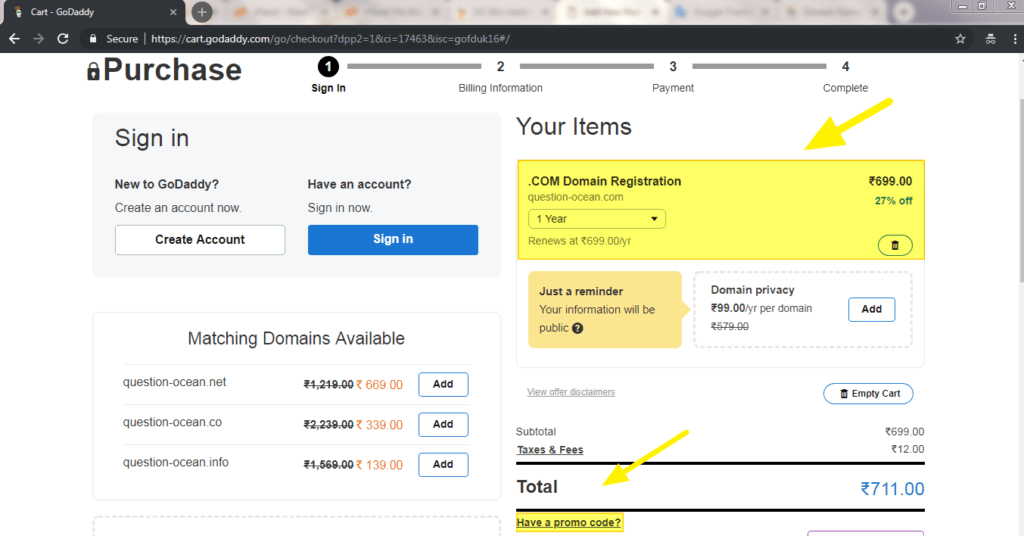Click the browser forward arrow
This screenshot has height=536, width=1024.
point(39,39)
